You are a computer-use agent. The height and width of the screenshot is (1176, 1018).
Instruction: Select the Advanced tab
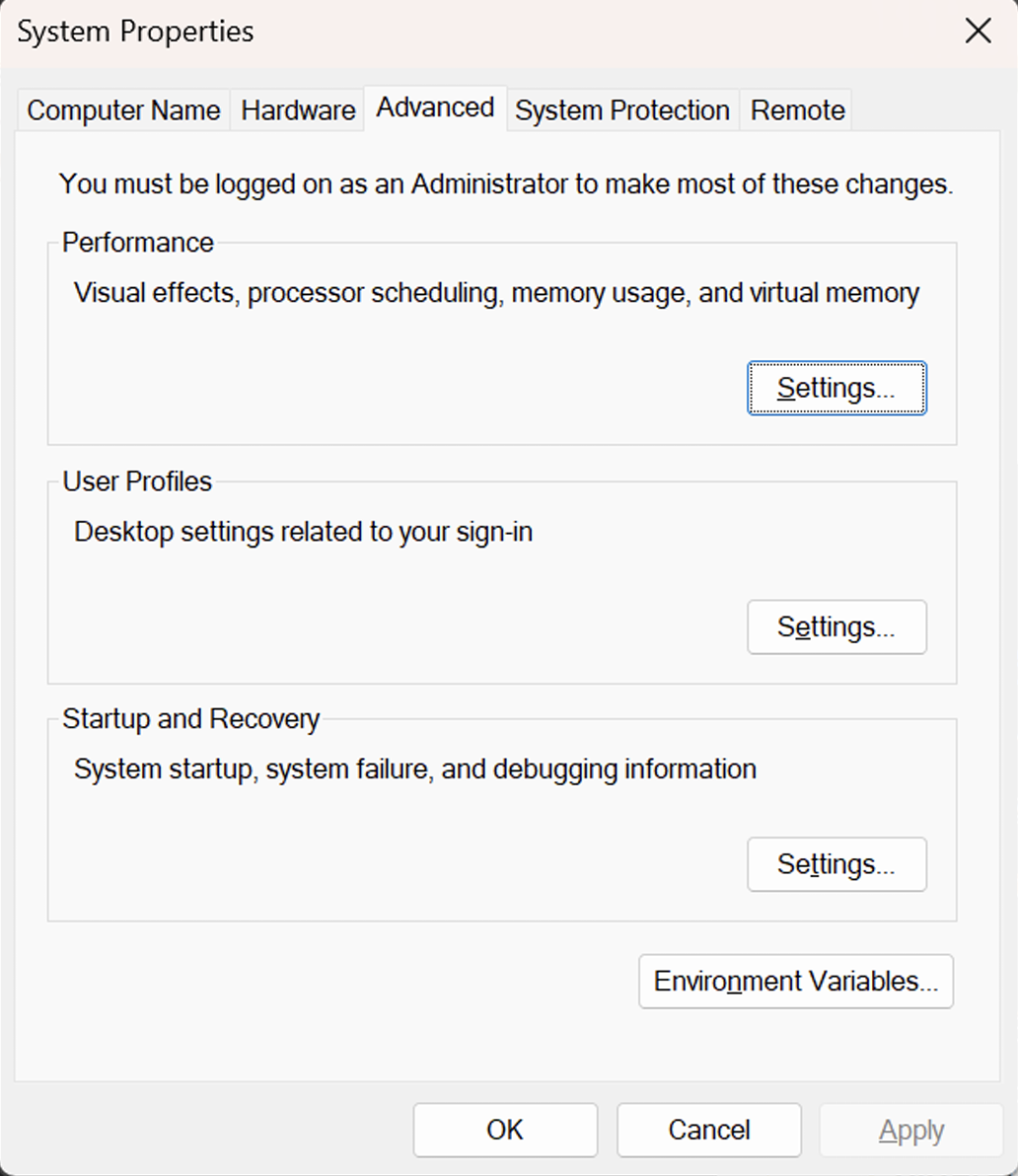pos(435,108)
